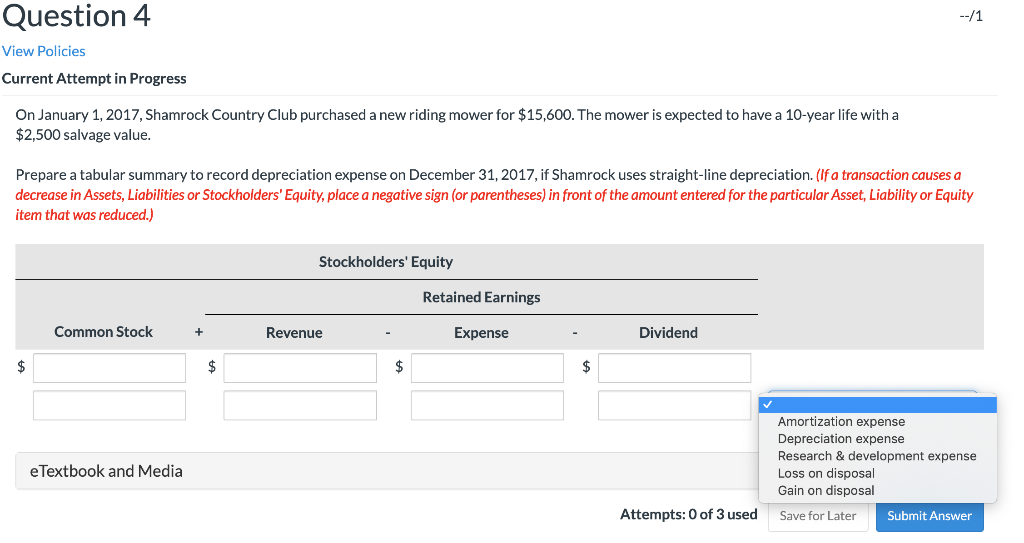Click the Dividend dollar amount field
This screenshot has height=543, width=1024.
click(674, 368)
